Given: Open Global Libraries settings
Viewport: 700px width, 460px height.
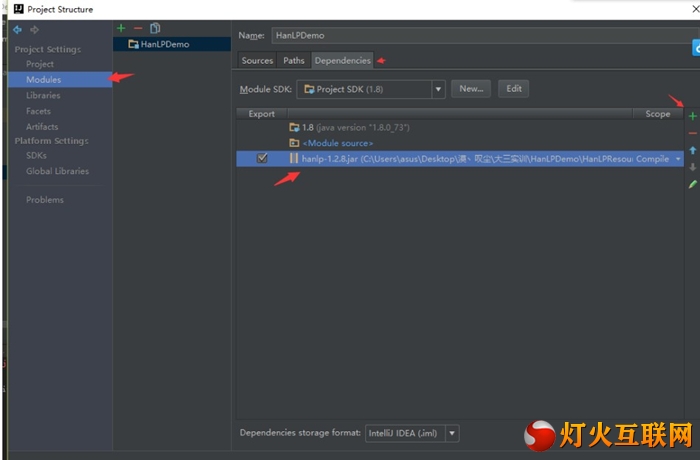Looking at the screenshot, I should (x=57, y=171).
